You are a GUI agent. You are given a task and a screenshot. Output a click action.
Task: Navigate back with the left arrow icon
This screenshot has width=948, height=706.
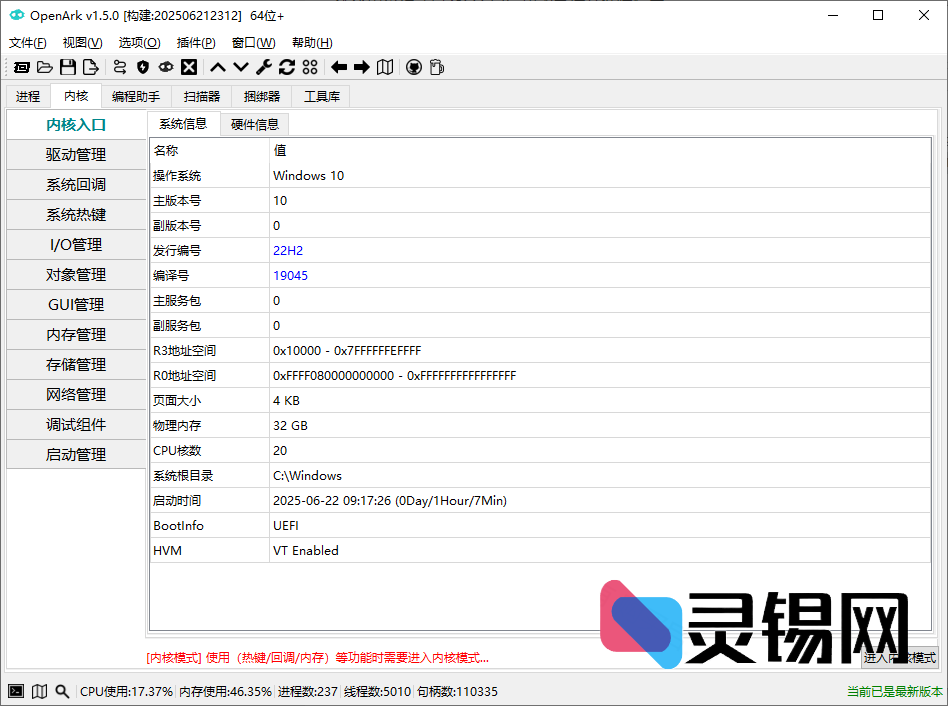pyautogui.click(x=338, y=67)
